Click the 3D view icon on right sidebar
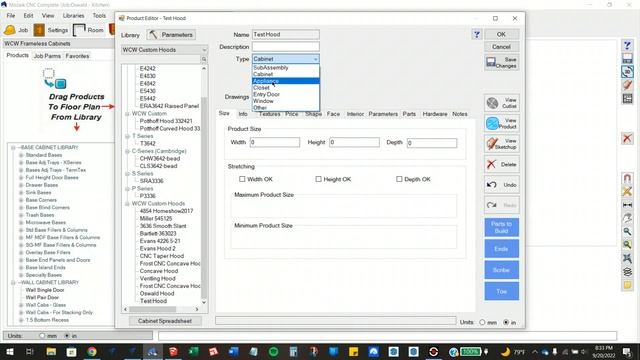The height and width of the screenshot is (360, 640). 627,72
